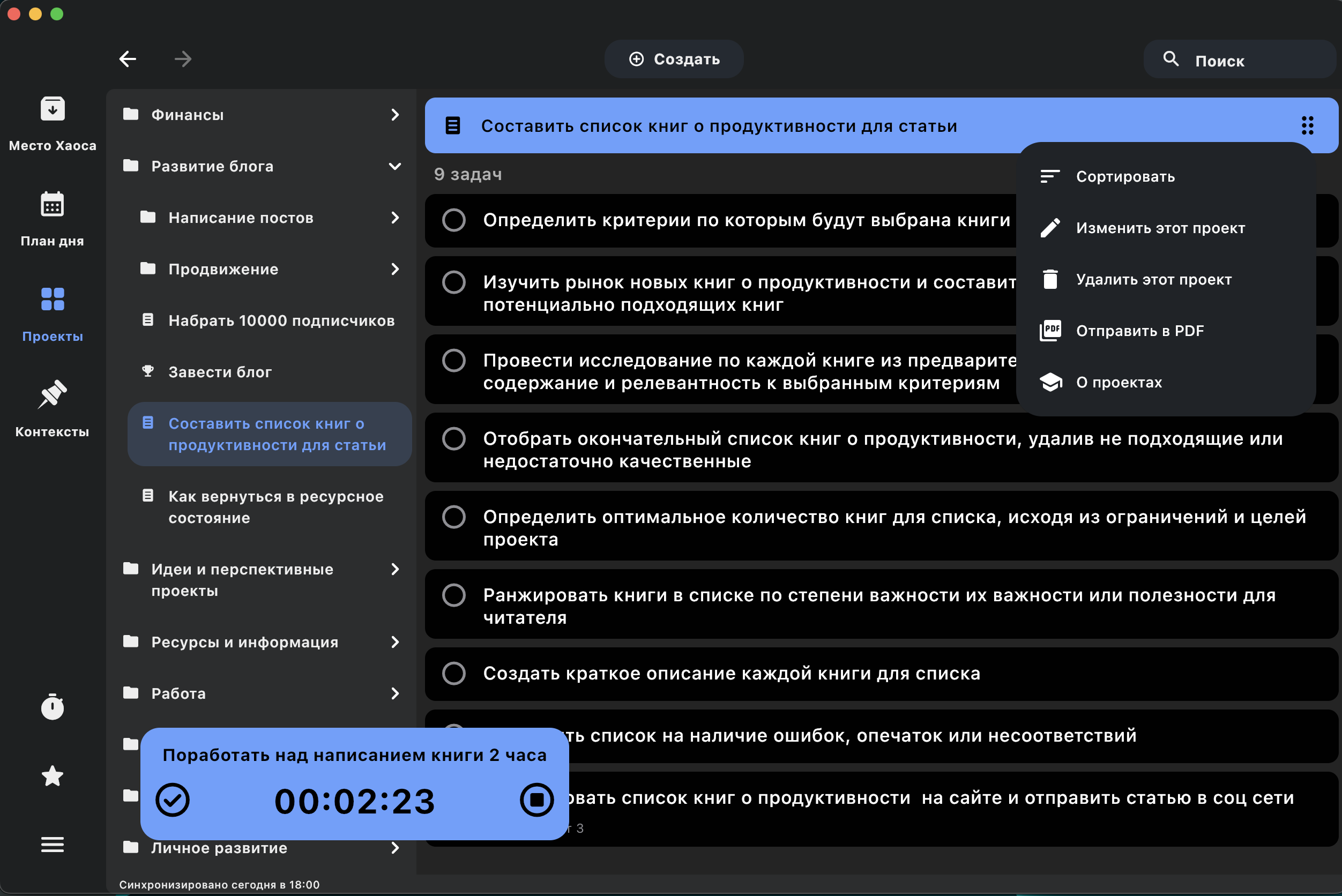Open the План дня calendar icon
Viewport: 1342px width, 896px height.
pos(52,204)
